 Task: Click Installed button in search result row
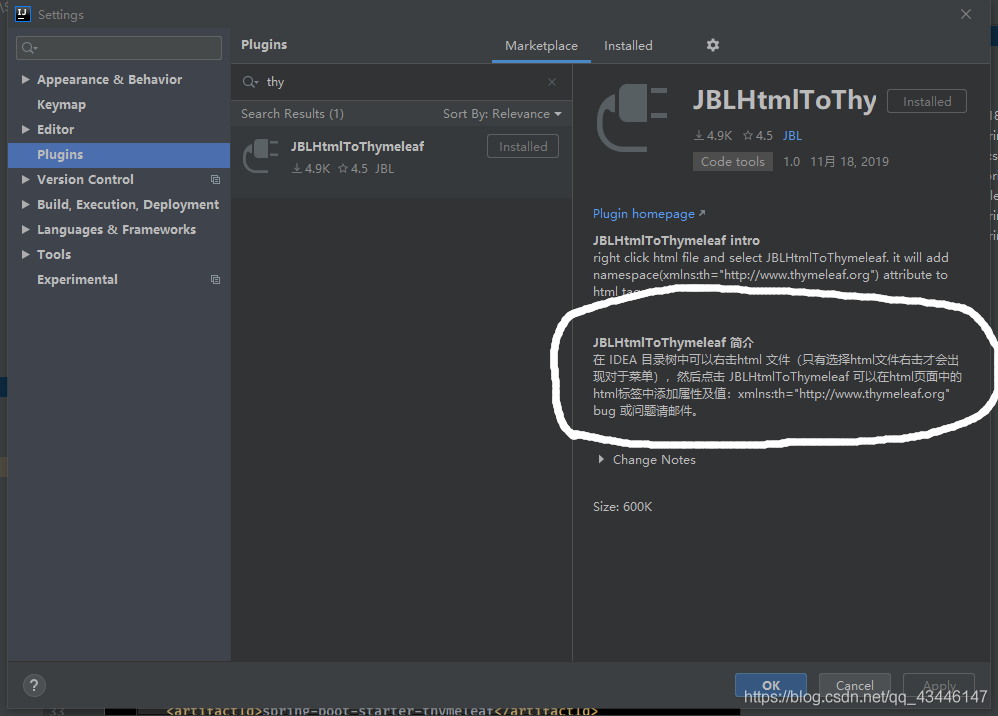pos(523,146)
